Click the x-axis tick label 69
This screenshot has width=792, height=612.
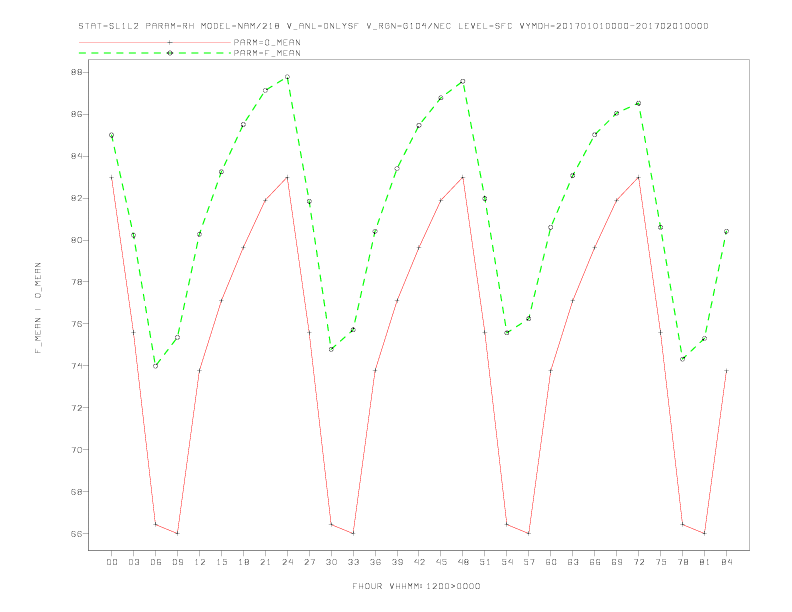pos(616,562)
